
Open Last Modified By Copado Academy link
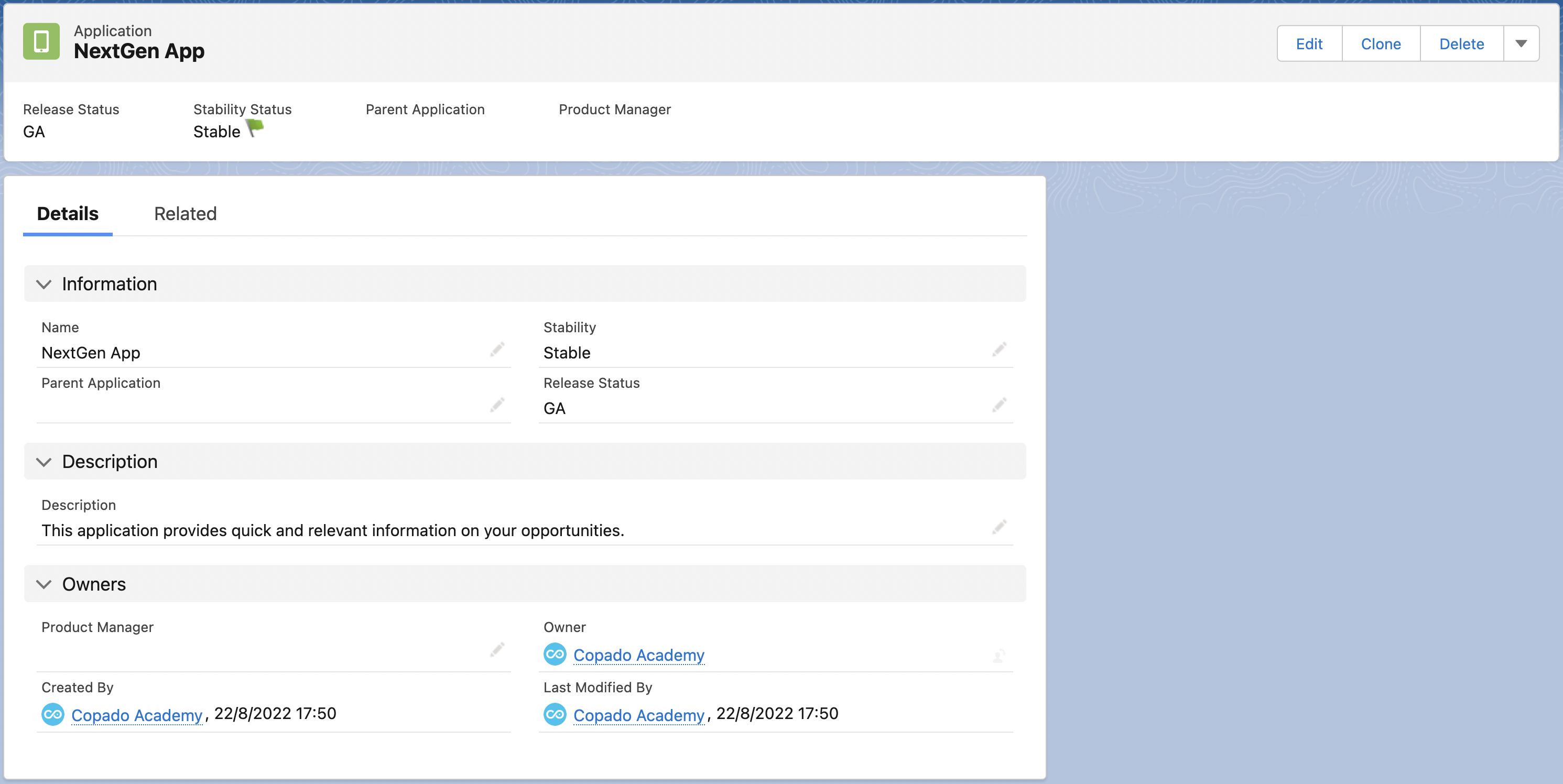pyautogui.click(x=639, y=715)
